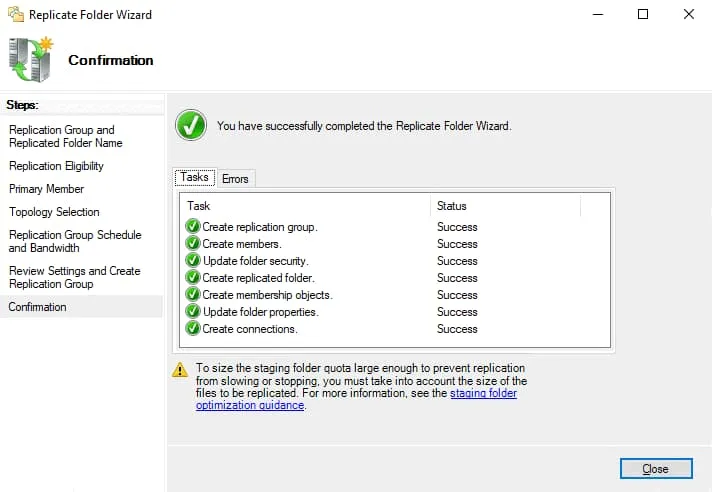
Task: Click the Replication Eligibility step
Action: 56,166
